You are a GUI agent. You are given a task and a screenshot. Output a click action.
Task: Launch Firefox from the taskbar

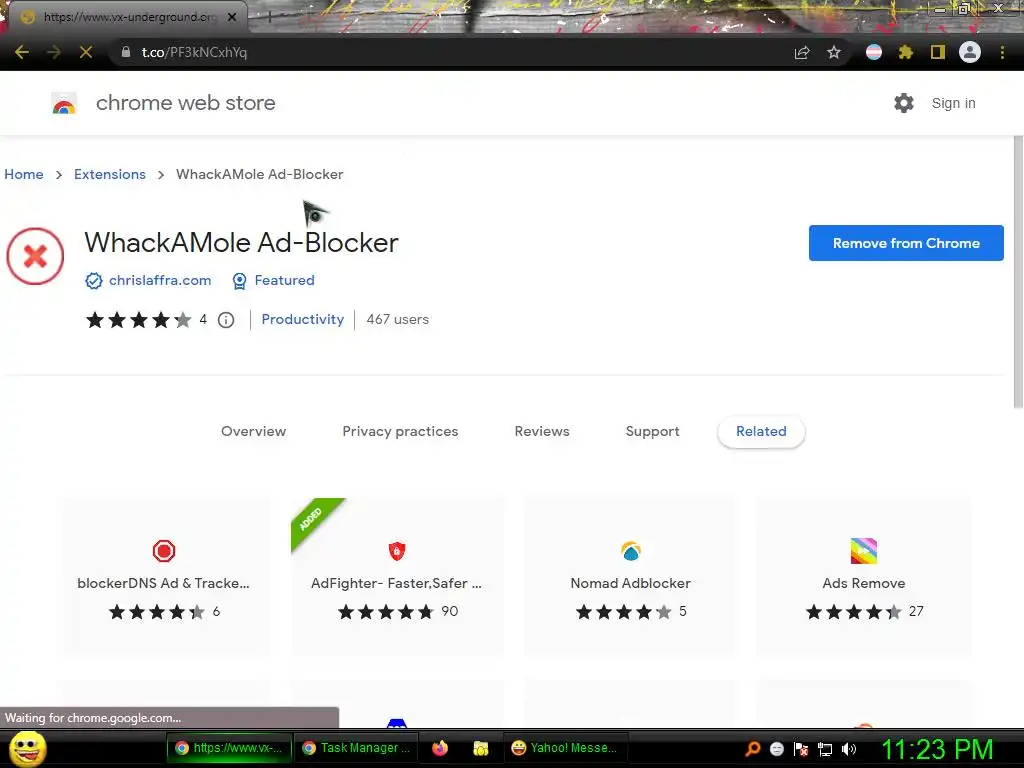440,748
